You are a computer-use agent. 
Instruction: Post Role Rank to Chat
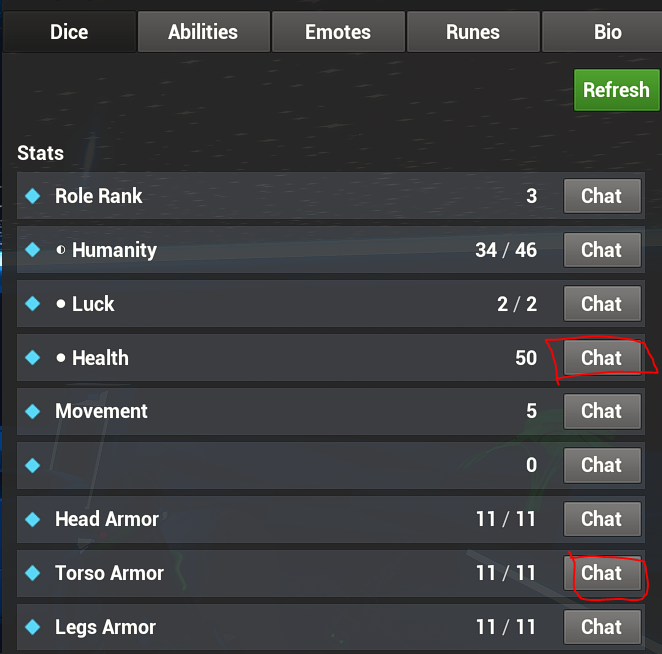[601, 196]
